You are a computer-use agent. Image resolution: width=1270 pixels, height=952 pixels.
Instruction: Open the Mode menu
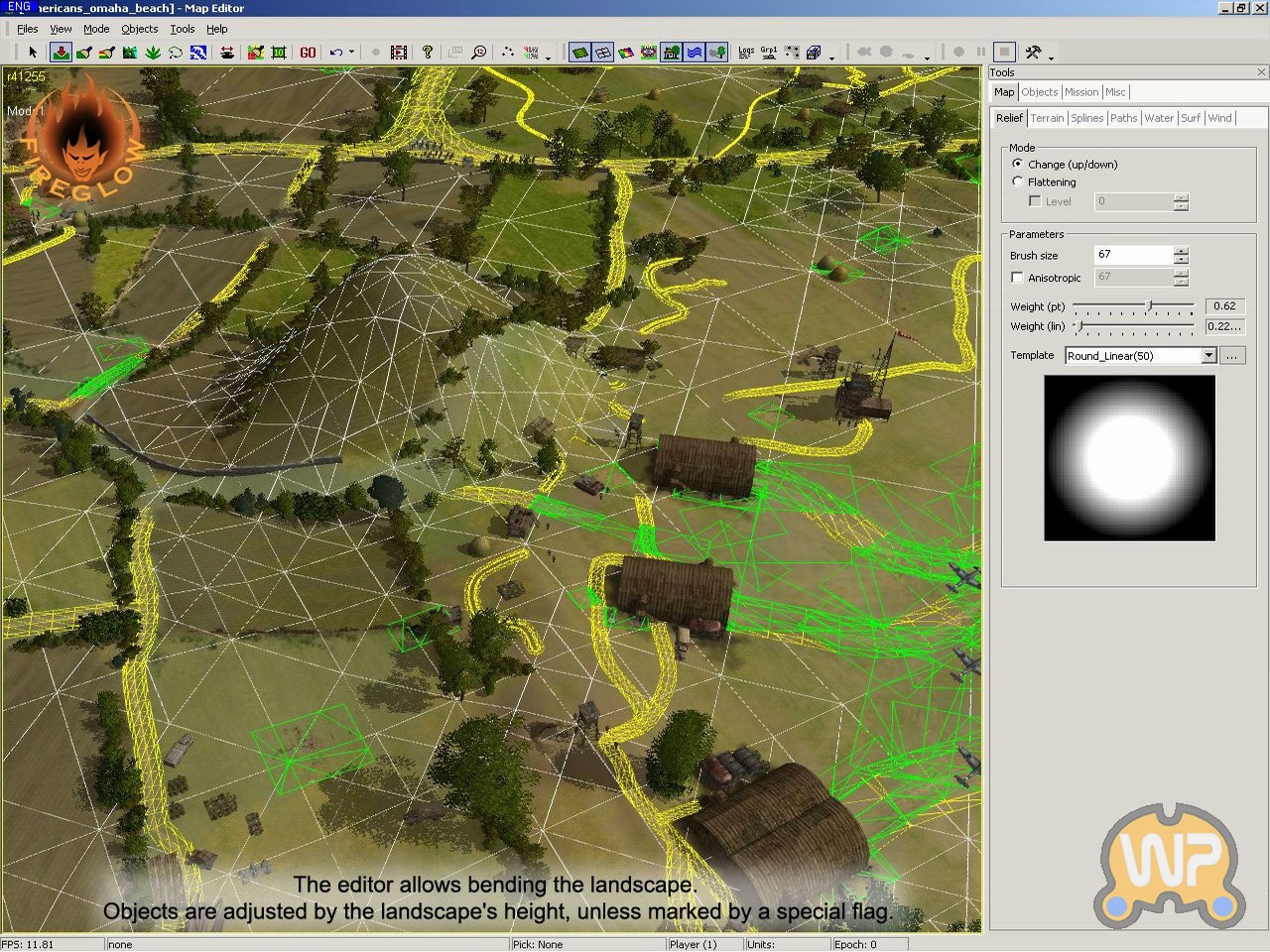point(96,29)
